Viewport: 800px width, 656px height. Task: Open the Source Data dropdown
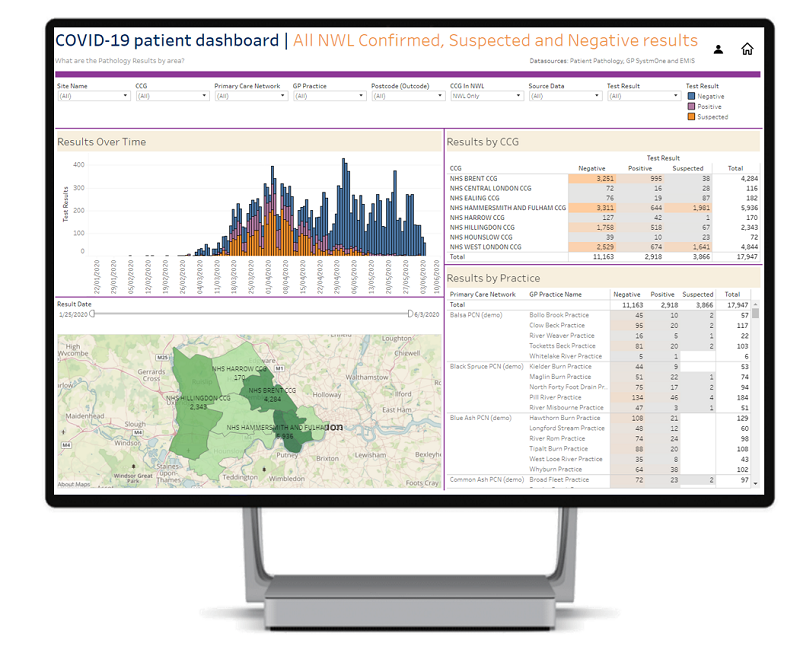tap(565, 96)
